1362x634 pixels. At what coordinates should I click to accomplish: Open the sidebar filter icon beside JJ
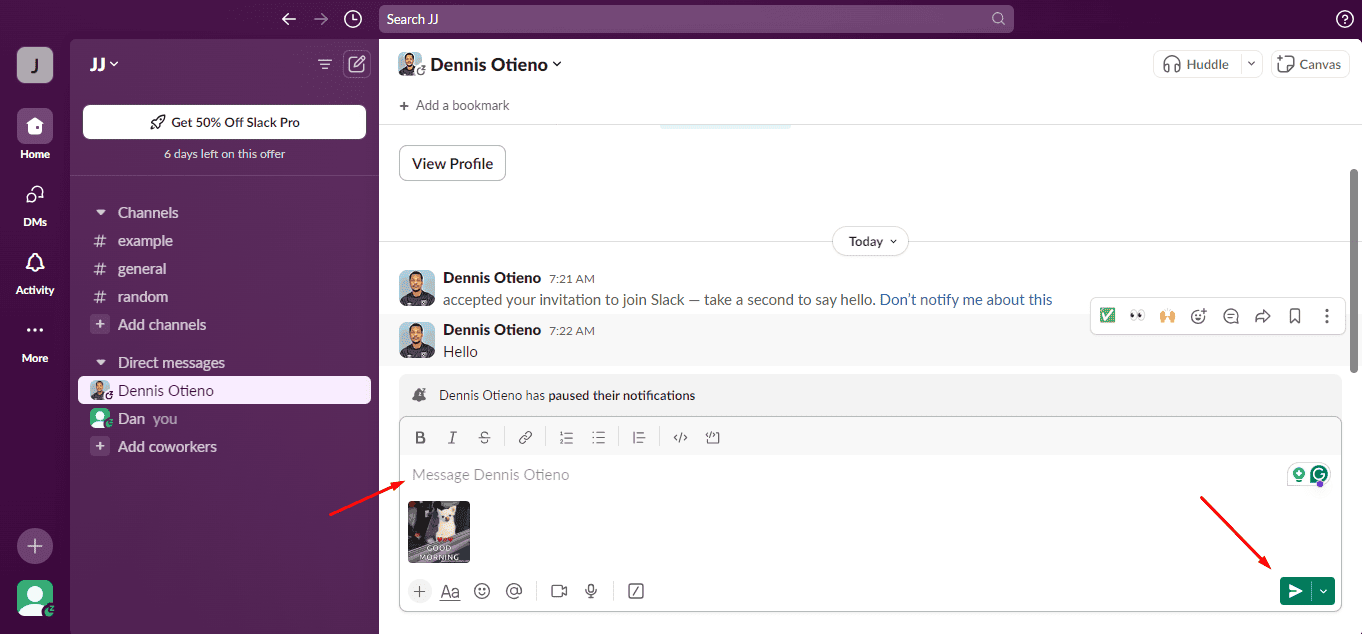pos(324,64)
